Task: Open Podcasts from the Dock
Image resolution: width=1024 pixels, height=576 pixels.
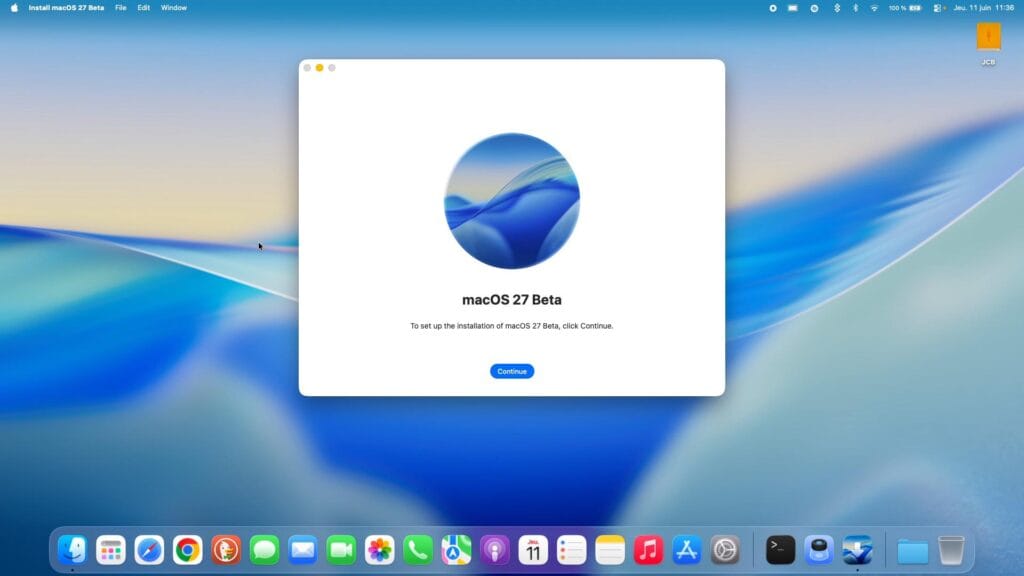Action: (494, 550)
